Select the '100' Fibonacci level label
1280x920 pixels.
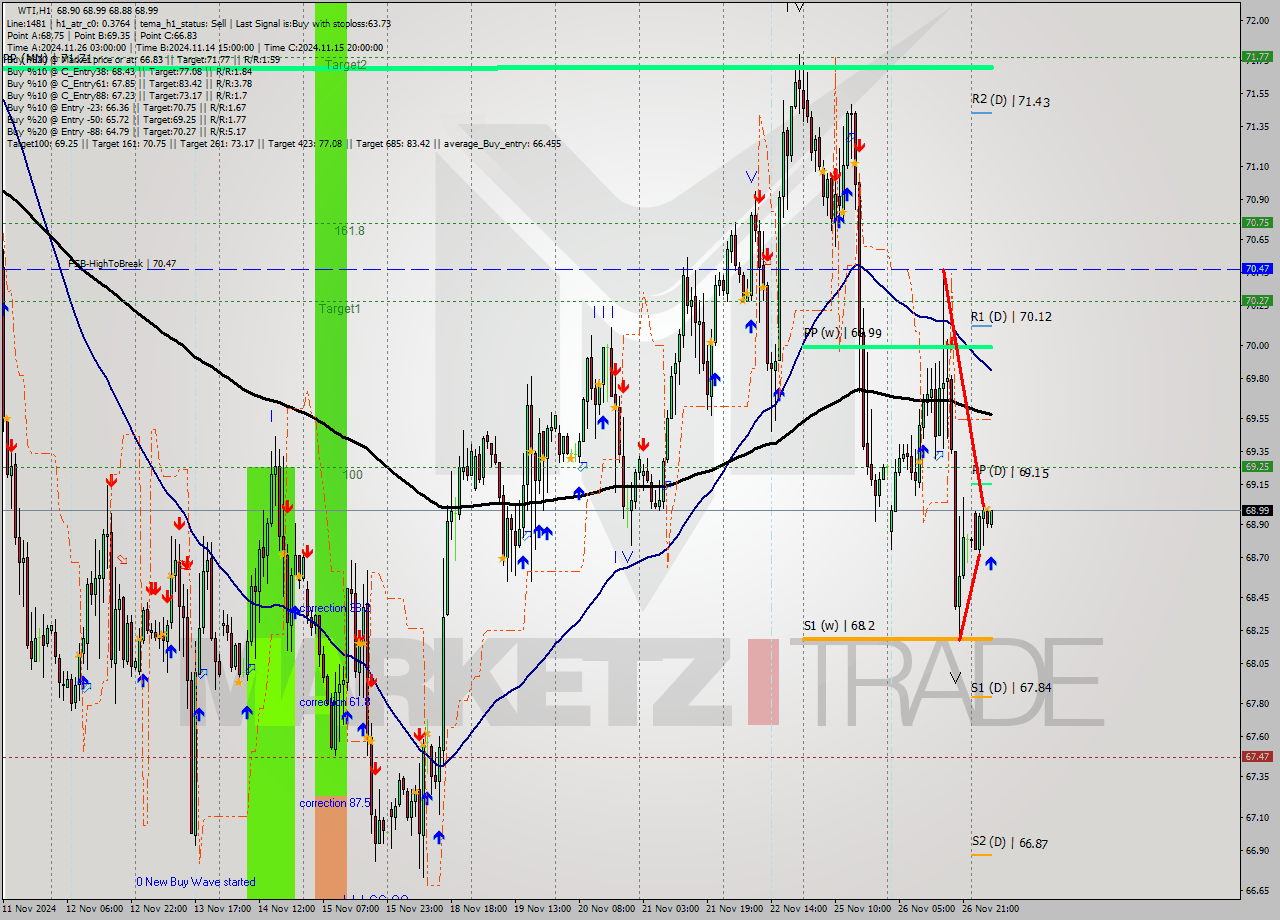[x=352, y=475]
